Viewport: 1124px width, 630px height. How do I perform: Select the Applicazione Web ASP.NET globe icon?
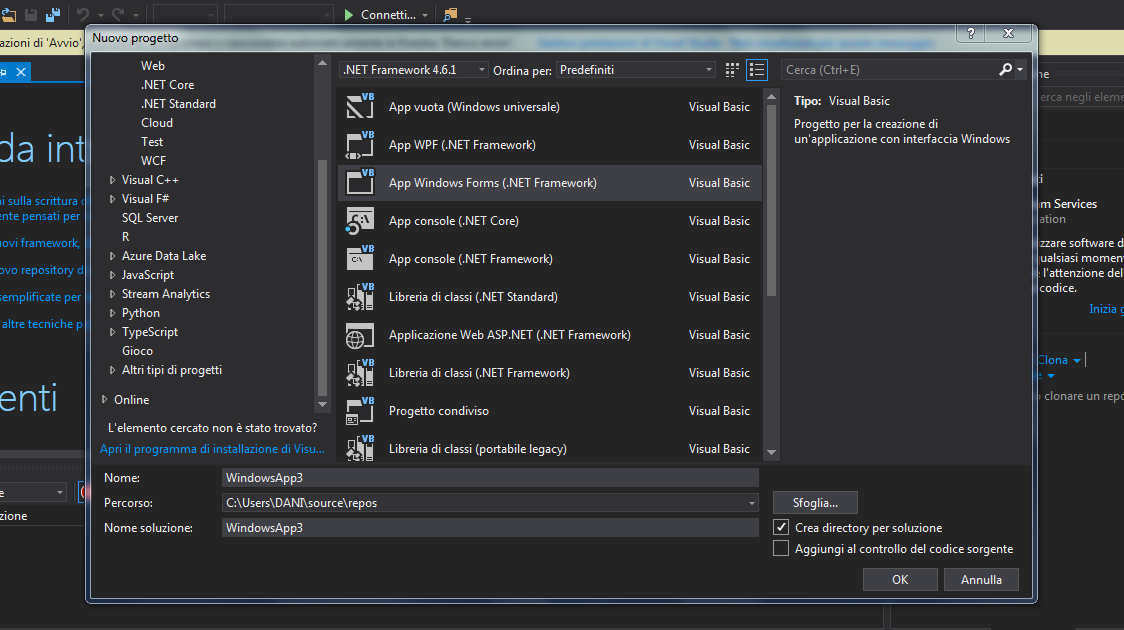point(360,335)
